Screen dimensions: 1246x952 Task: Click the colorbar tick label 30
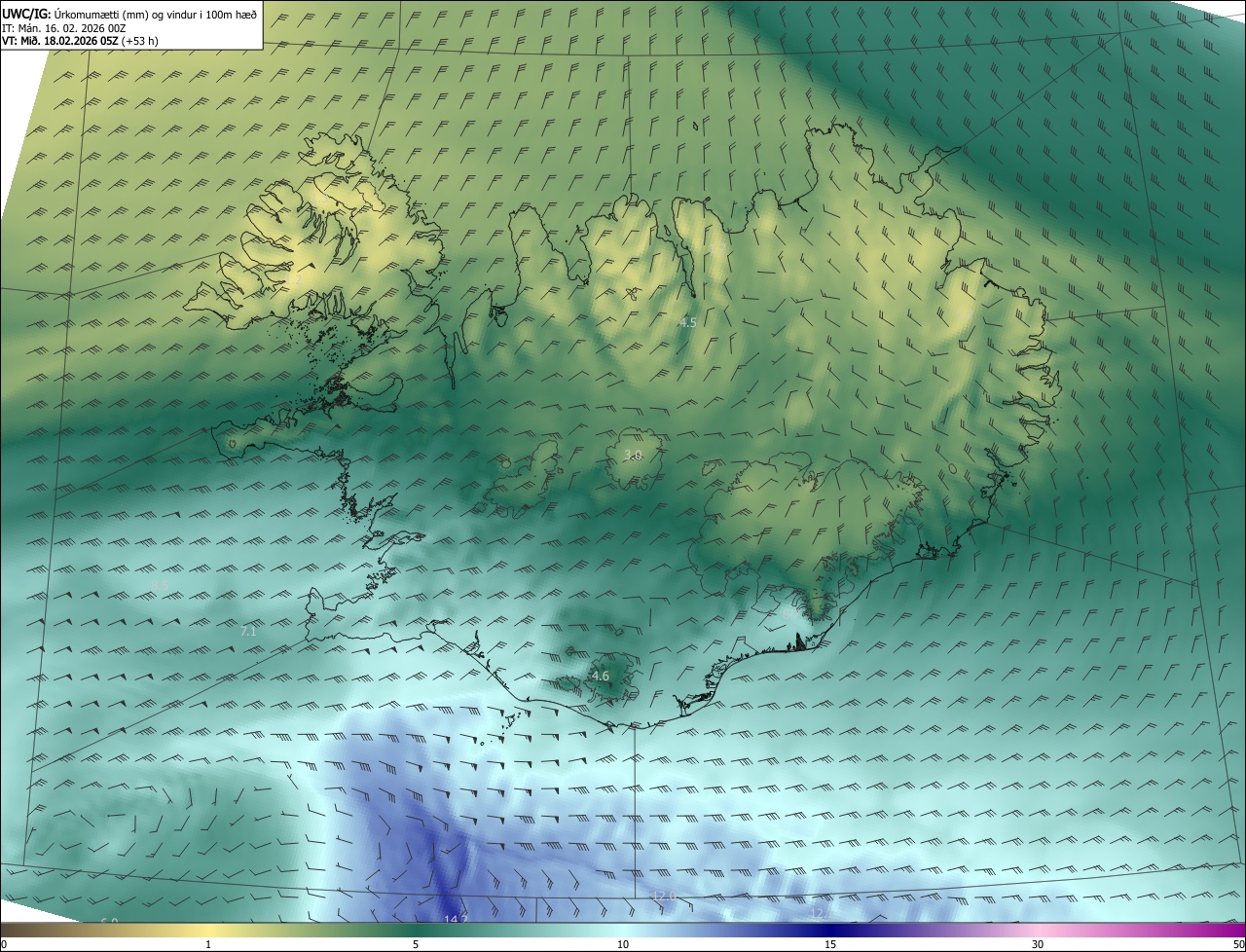click(1038, 944)
